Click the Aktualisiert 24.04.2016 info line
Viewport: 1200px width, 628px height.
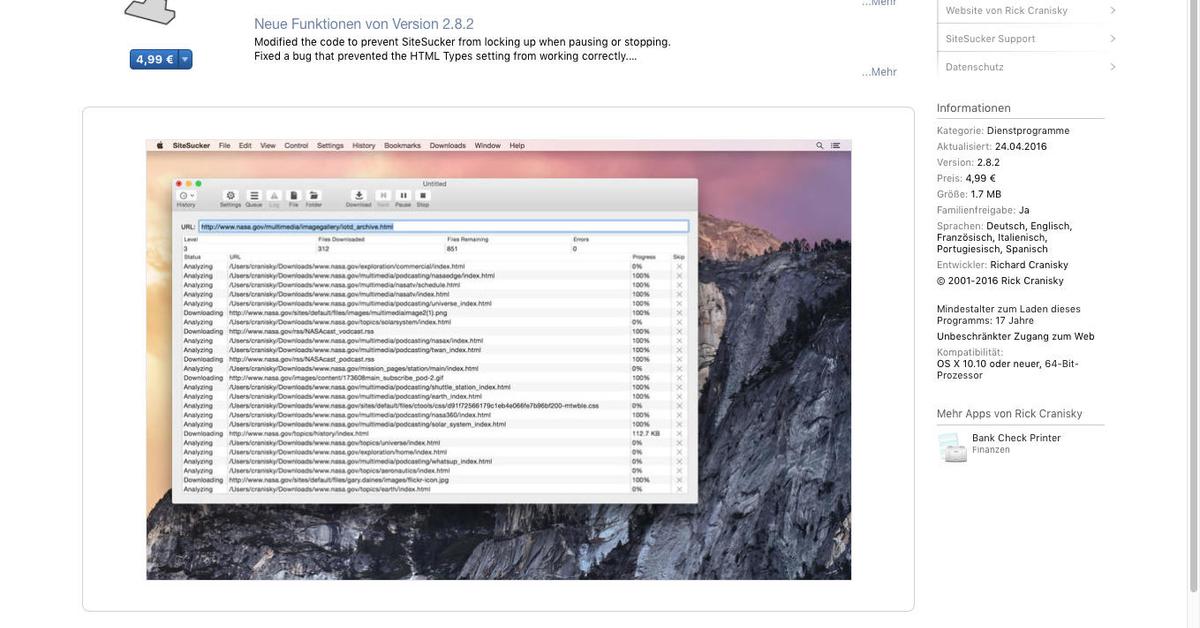pyautogui.click(x=992, y=146)
